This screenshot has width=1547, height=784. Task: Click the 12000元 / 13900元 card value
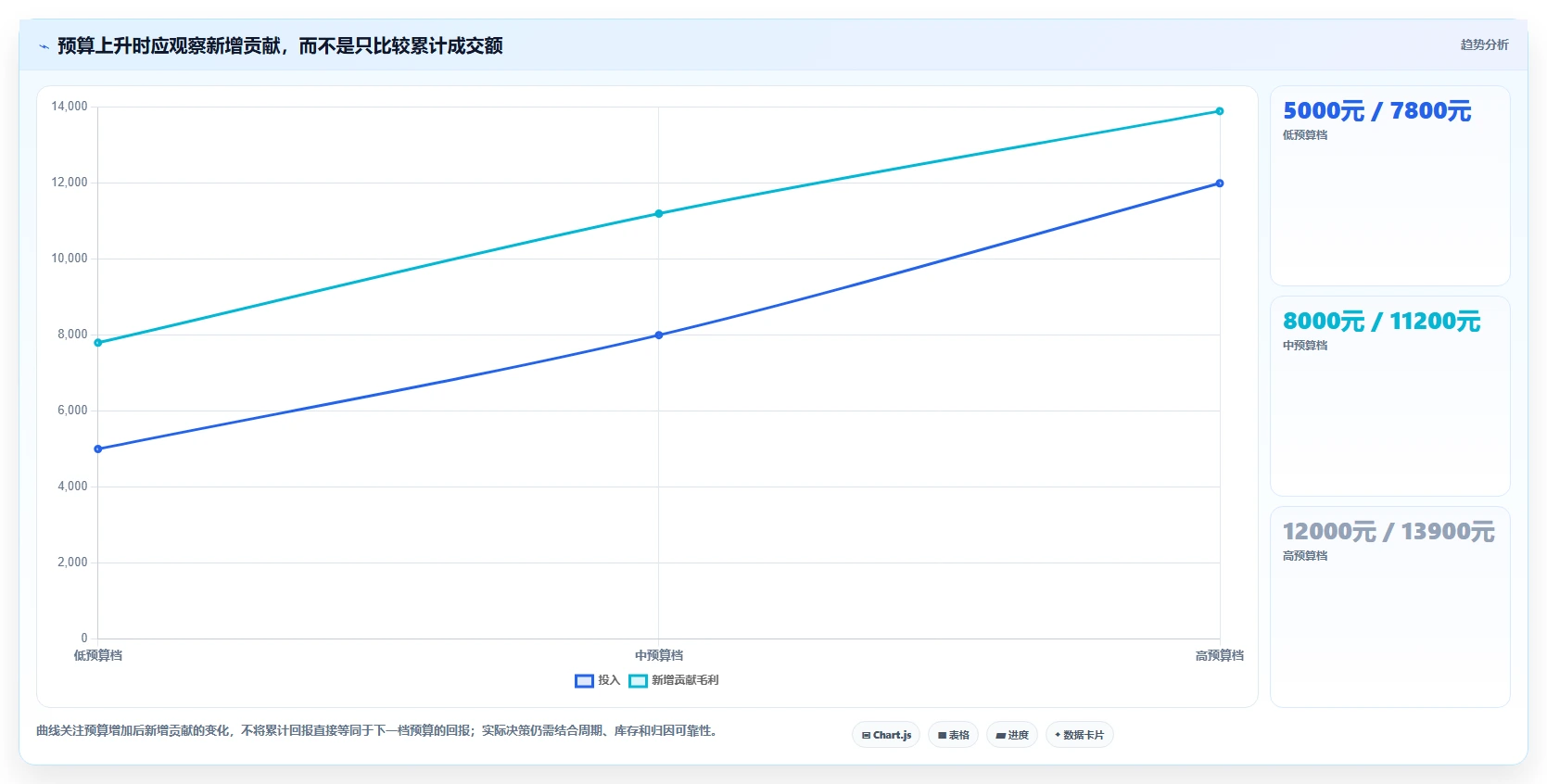point(1388,532)
